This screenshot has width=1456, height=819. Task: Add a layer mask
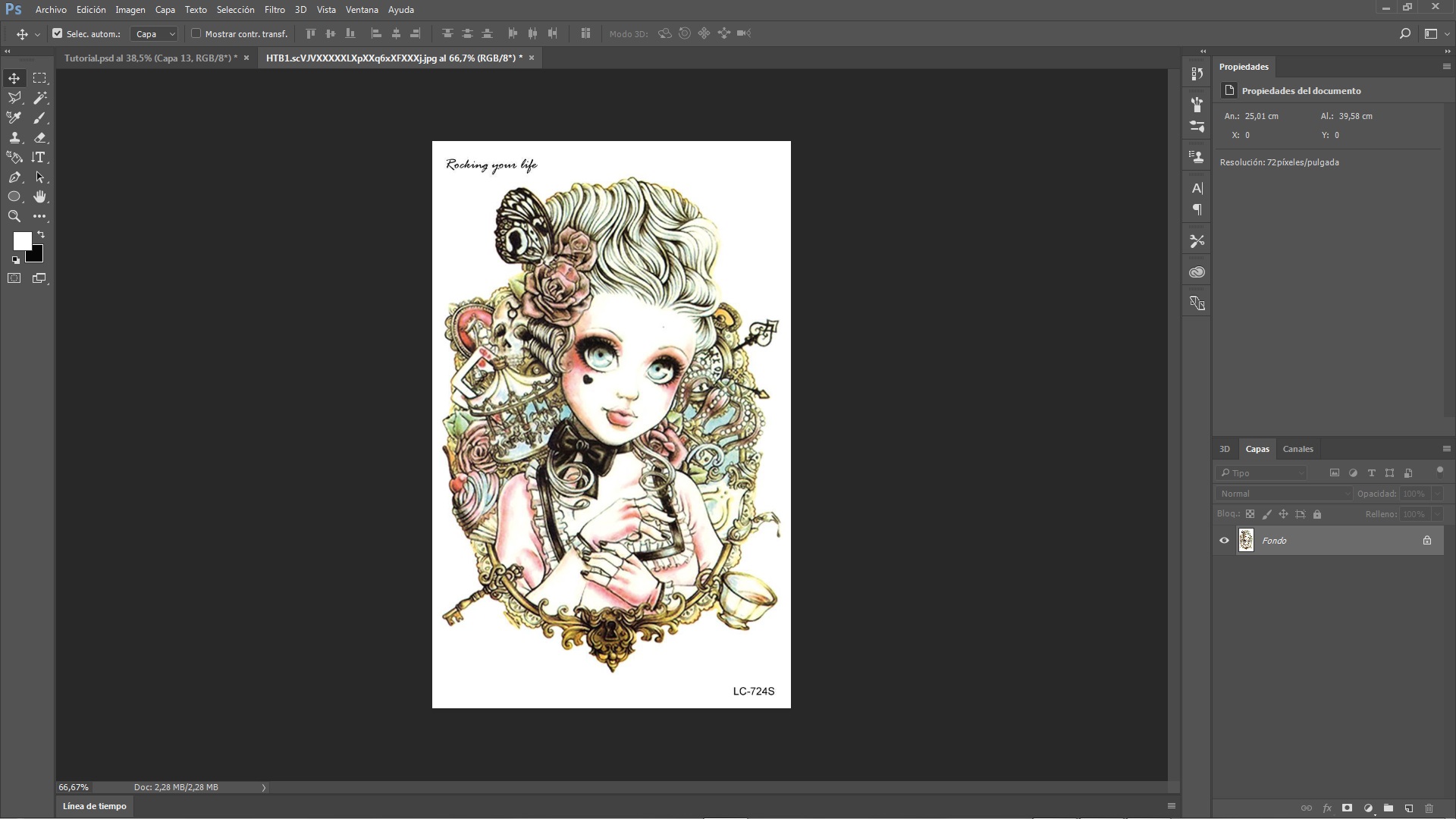click(x=1348, y=808)
